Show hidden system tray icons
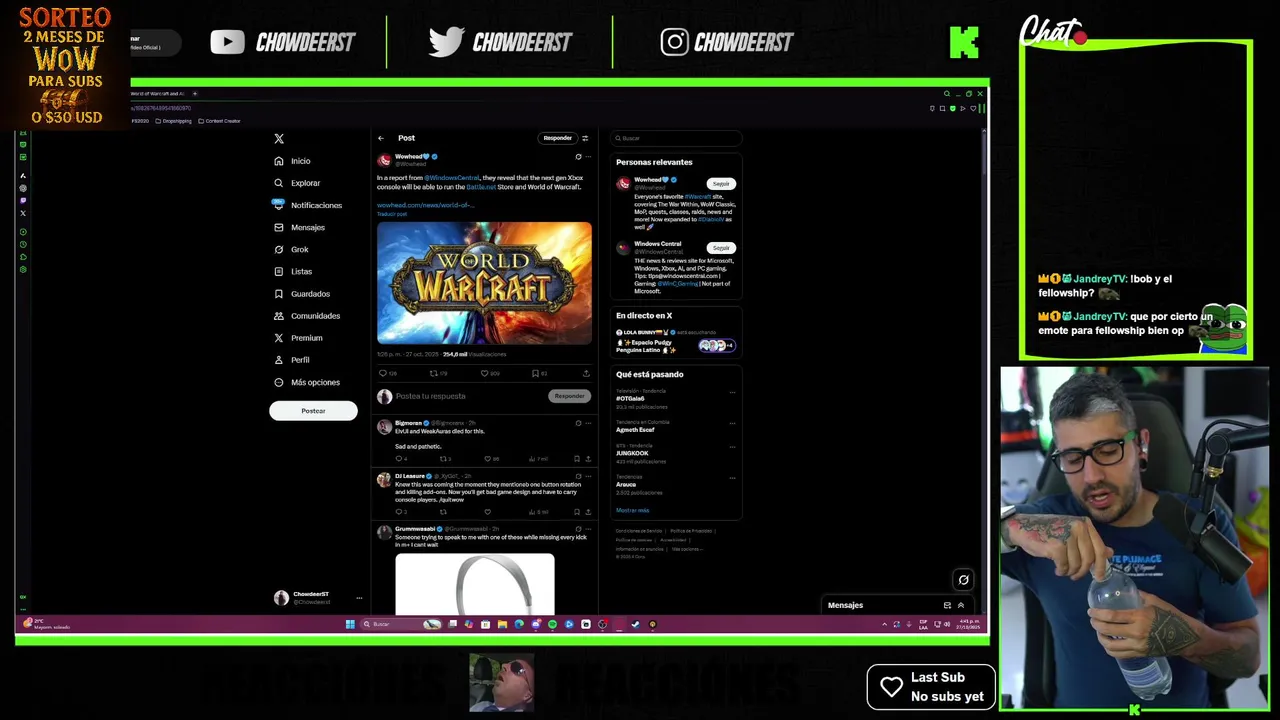The width and height of the screenshot is (1280, 720). 884,624
